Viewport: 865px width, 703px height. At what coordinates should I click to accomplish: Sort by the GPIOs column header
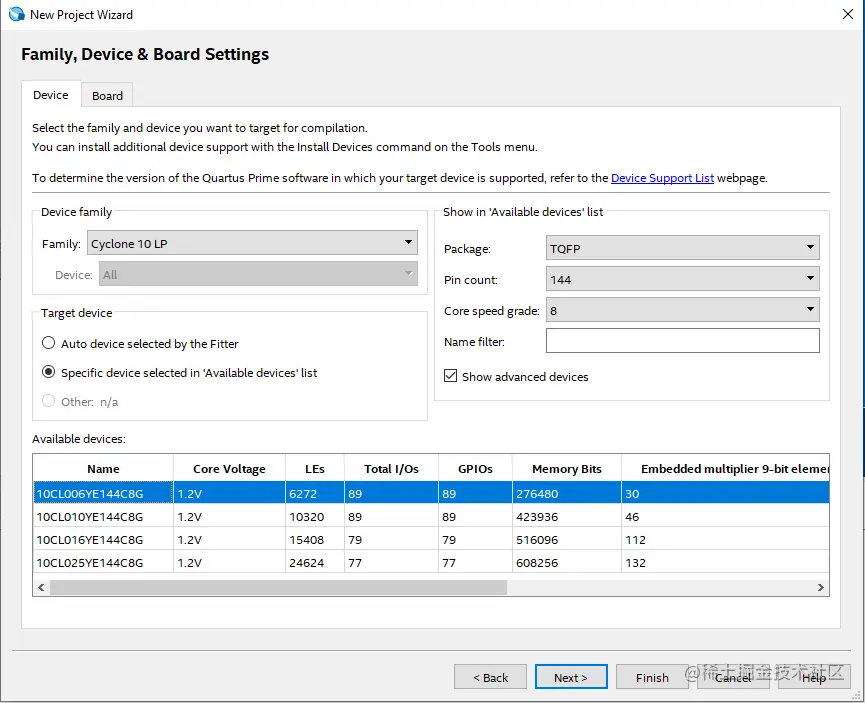(475, 468)
